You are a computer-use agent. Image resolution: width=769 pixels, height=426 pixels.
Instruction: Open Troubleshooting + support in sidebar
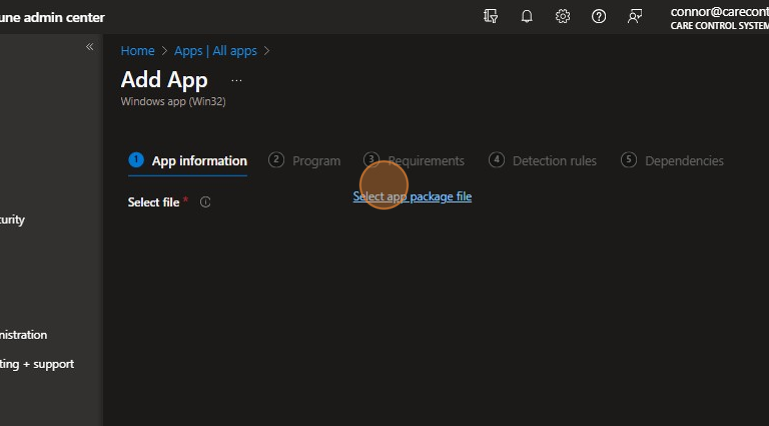[37, 364]
